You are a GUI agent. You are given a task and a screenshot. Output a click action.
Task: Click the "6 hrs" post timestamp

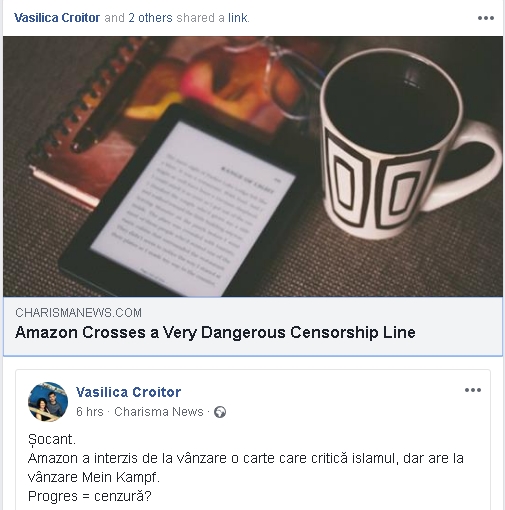(x=90, y=412)
